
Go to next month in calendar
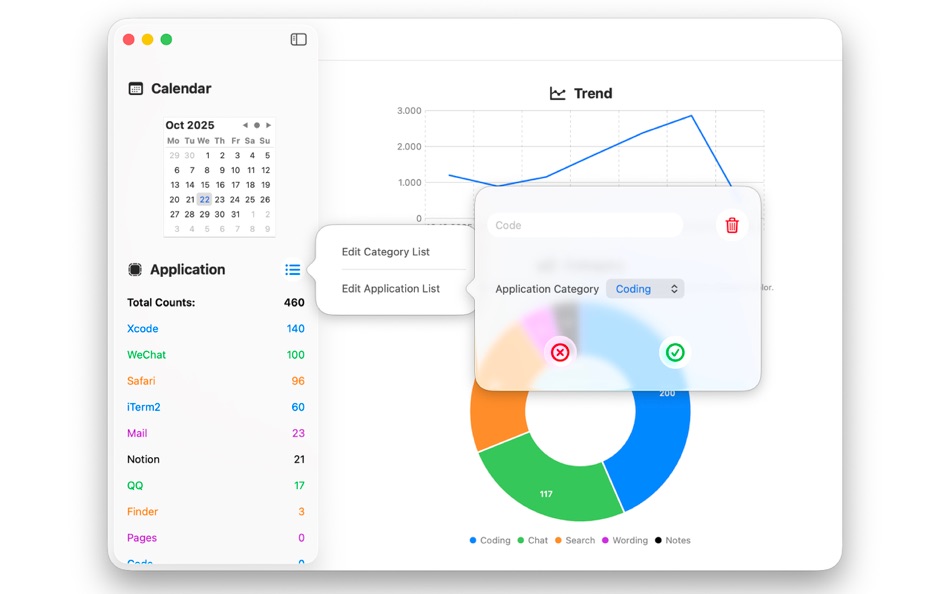pyautogui.click(x=268, y=125)
